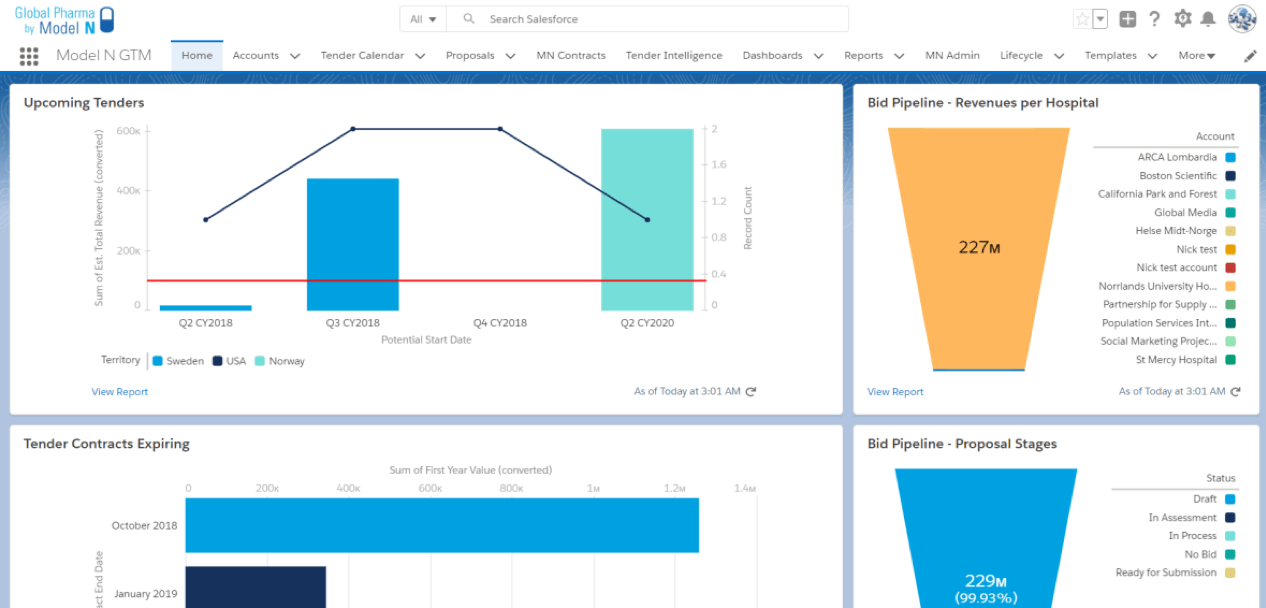Click the ARCA Lombardia legend swatch
The width and height of the screenshot is (1266, 608).
pyautogui.click(x=1230, y=158)
